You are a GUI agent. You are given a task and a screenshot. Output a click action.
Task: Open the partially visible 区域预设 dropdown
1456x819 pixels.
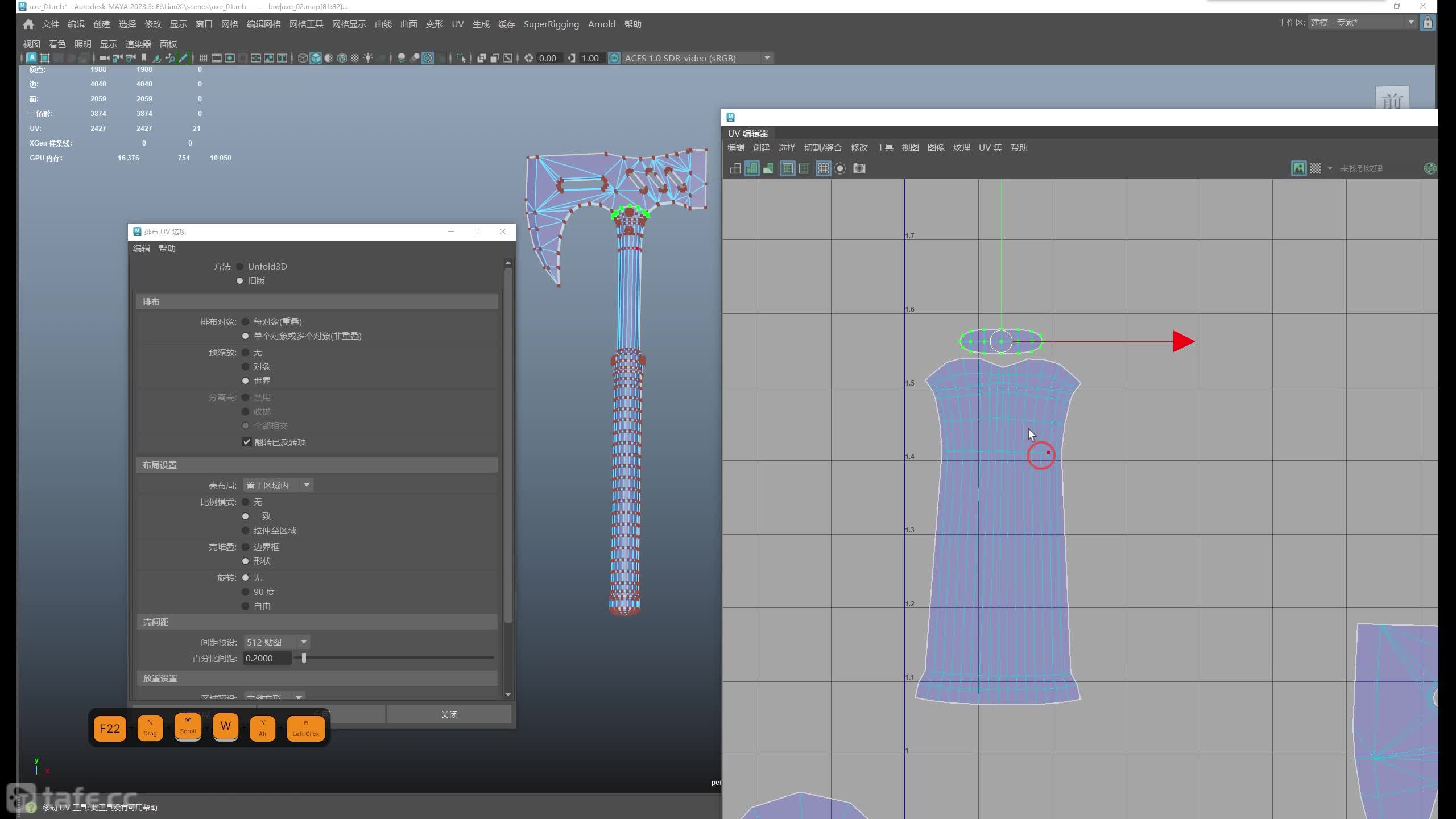(x=274, y=697)
